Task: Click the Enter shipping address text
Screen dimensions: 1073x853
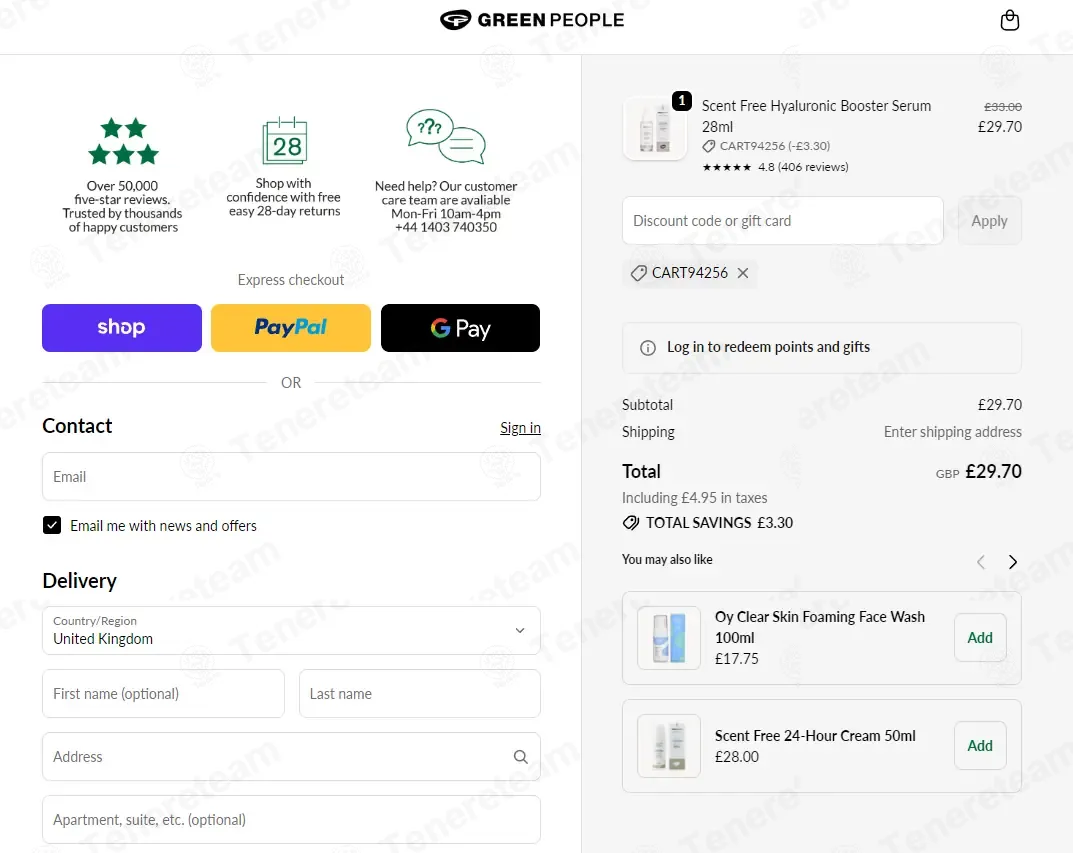Action: pyautogui.click(x=953, y=432)
